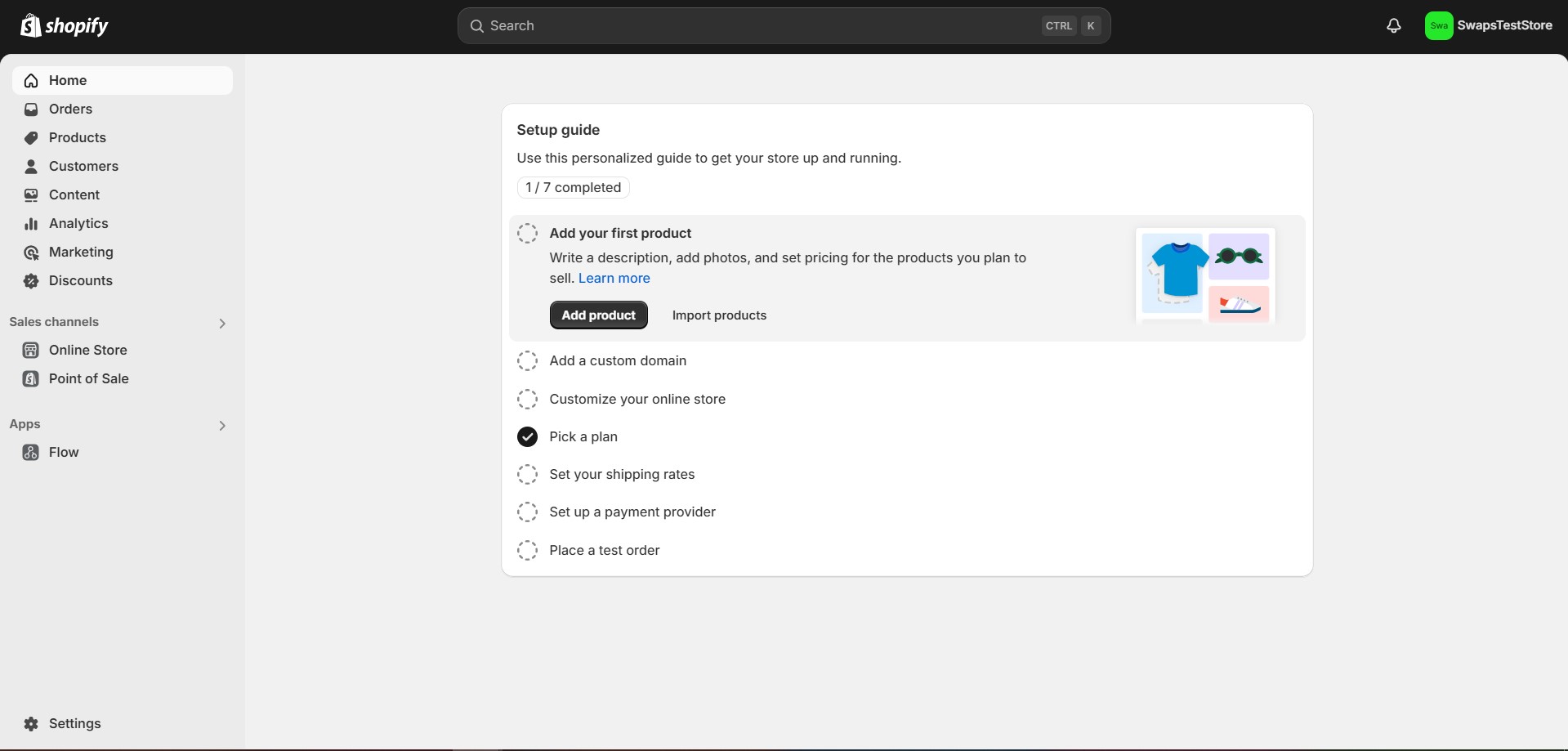Click the Add product button
This screenshot has width=1568, height=751.
click(x=599, y=315)
